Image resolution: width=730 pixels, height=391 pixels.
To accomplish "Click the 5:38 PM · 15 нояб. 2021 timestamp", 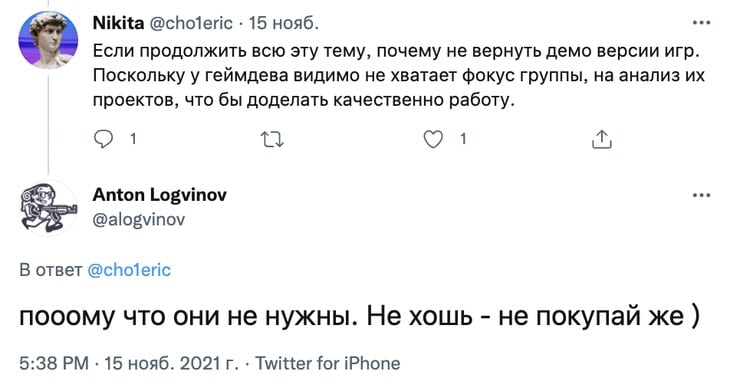I will 128,363.
